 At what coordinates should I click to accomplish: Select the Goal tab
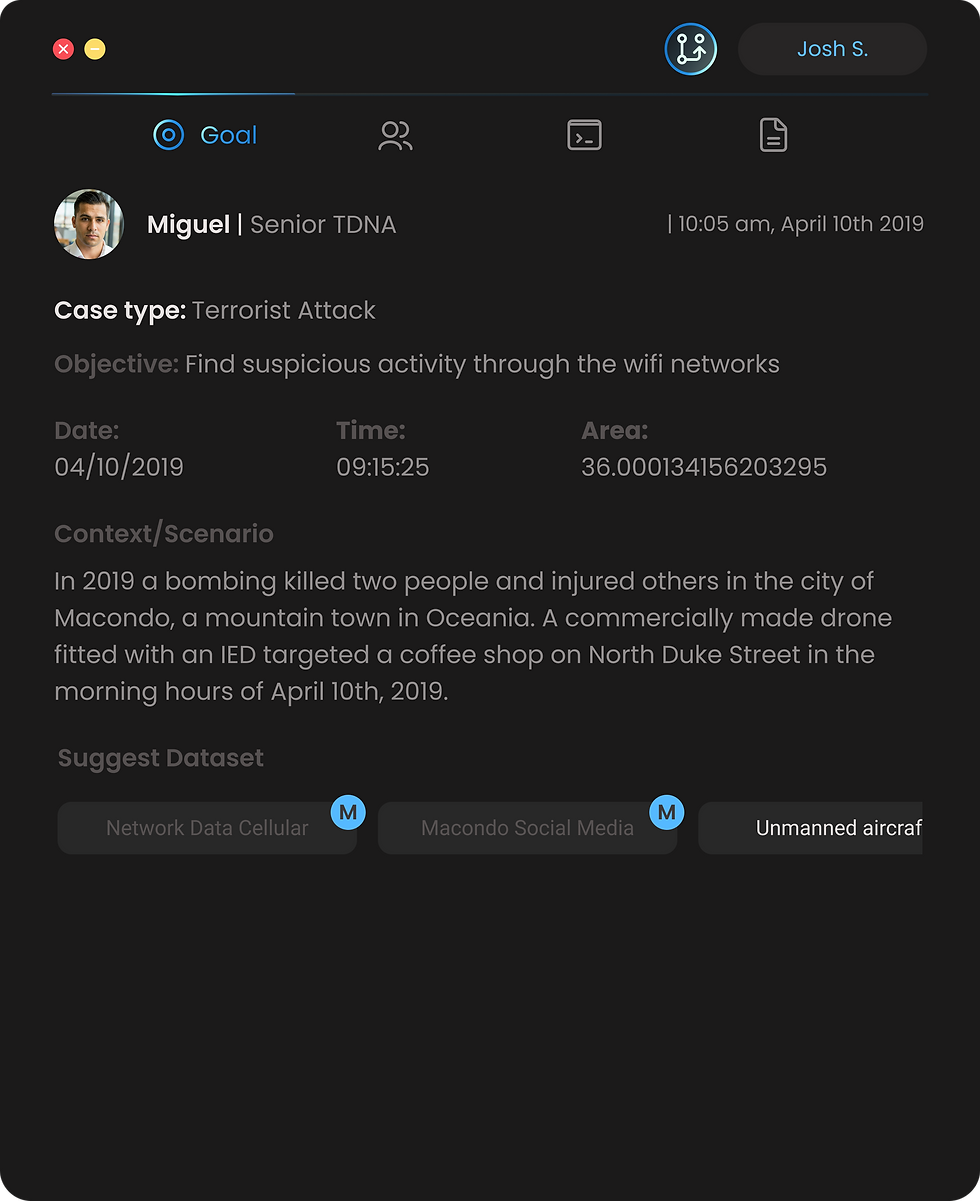[x=206, y=135]
